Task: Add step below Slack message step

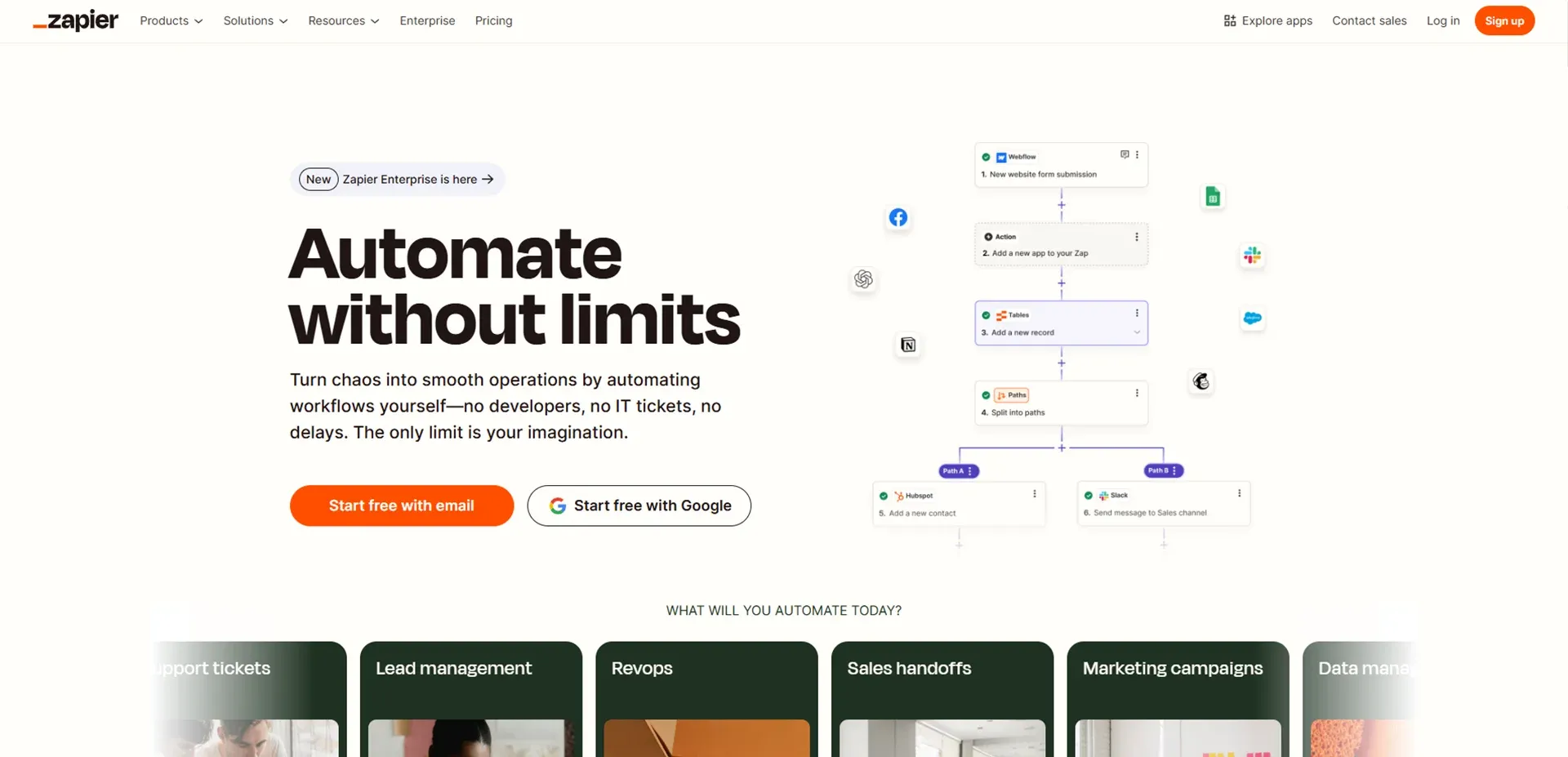Action: point(1164,544)
